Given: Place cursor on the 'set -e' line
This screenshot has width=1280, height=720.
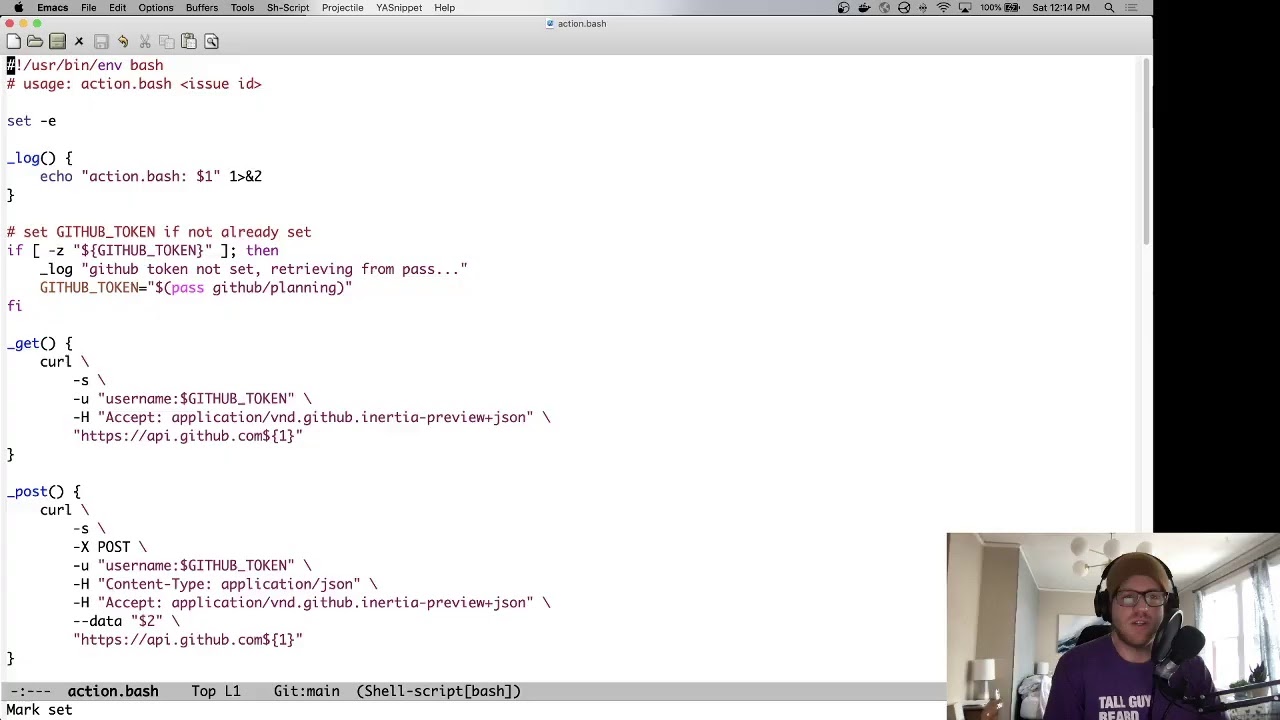Looking at the screenshot, I should (x=32, y=121).
